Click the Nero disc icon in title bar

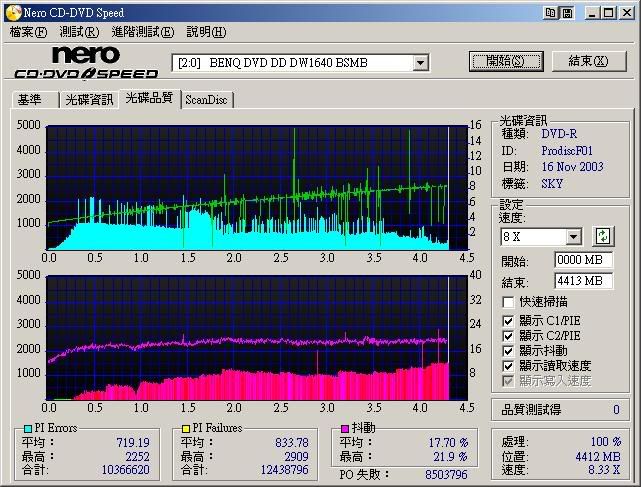coord(13,13)
